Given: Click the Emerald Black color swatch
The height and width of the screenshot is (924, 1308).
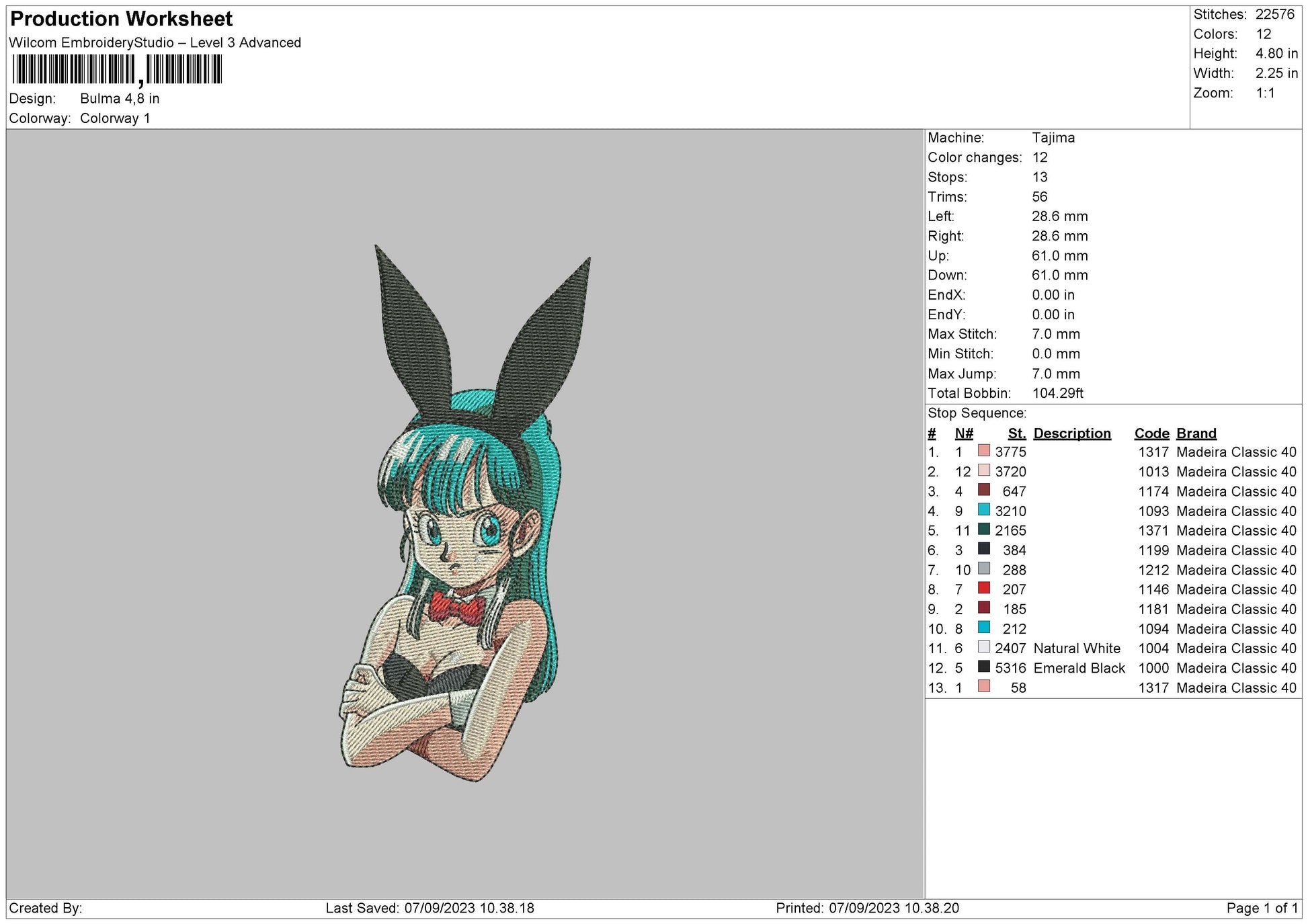Looking at the screenshot, I should pyautogui.click(x=983, y=667).
